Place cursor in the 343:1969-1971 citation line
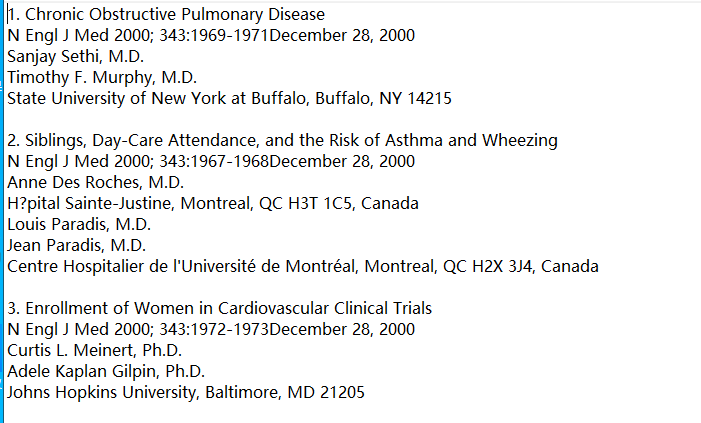701x423 pixels. 210,36
